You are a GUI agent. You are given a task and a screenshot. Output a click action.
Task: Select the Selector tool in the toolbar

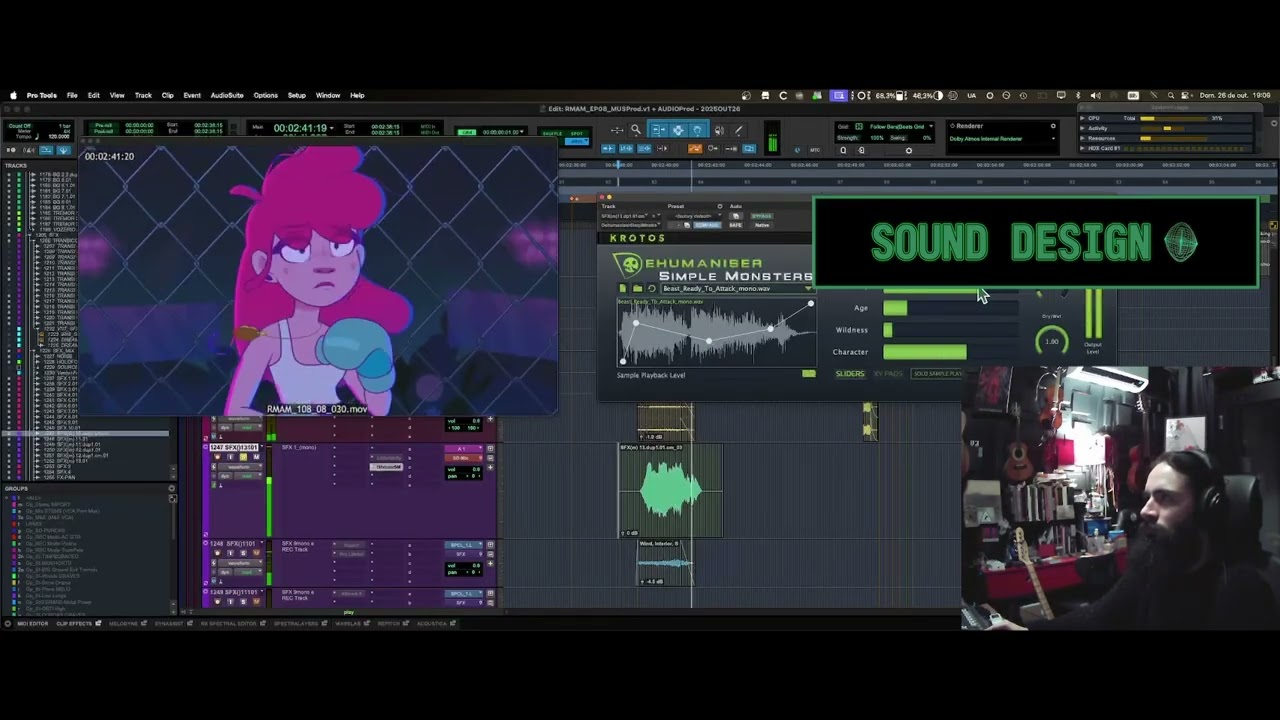point(678,130)
